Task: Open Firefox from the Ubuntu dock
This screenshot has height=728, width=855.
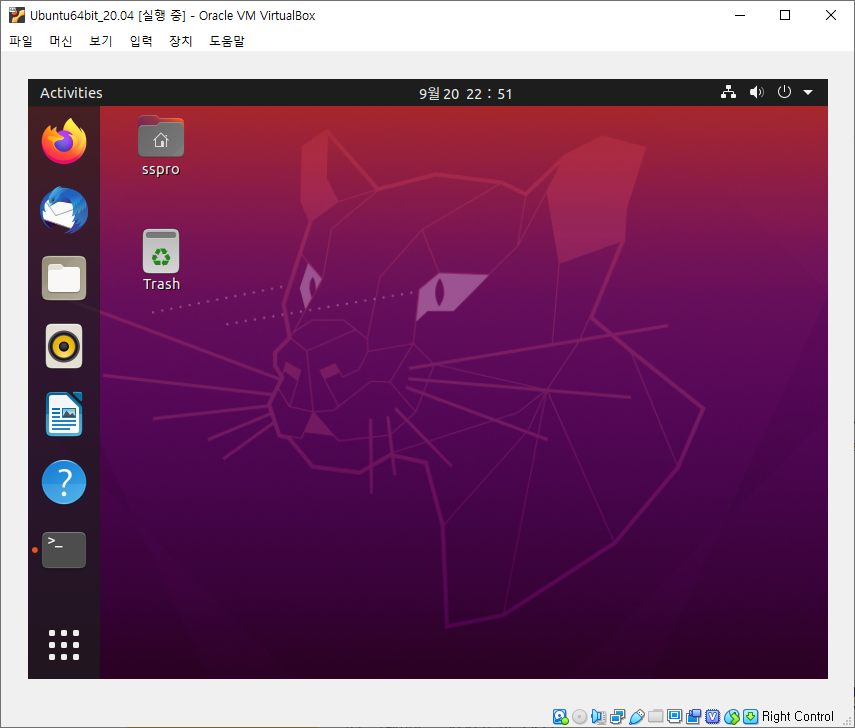Action: click(x=64, y=142)
